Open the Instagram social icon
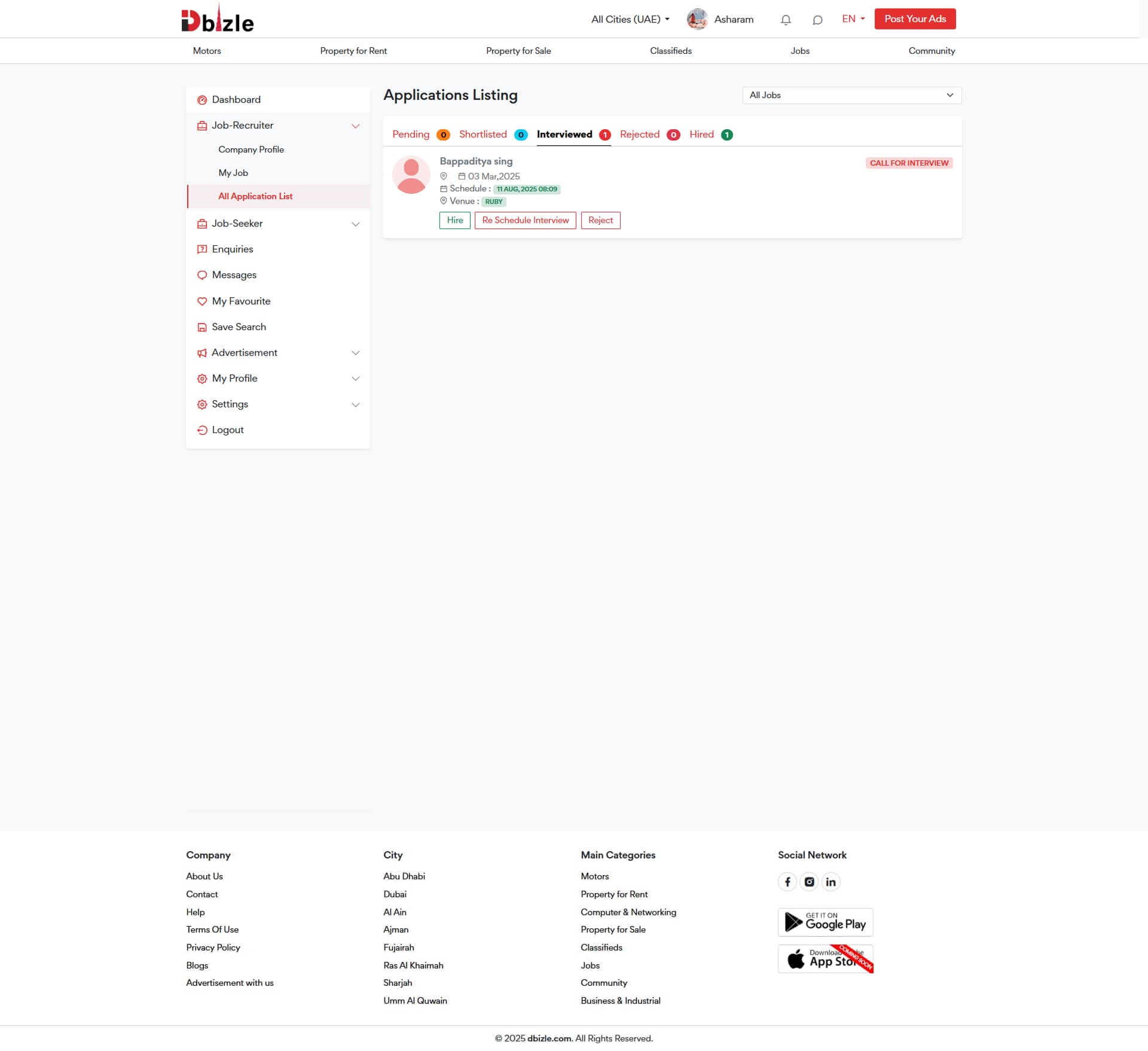Image resolution: width=1148 pixels, height=1051 pixels. [x=809, y=882]
